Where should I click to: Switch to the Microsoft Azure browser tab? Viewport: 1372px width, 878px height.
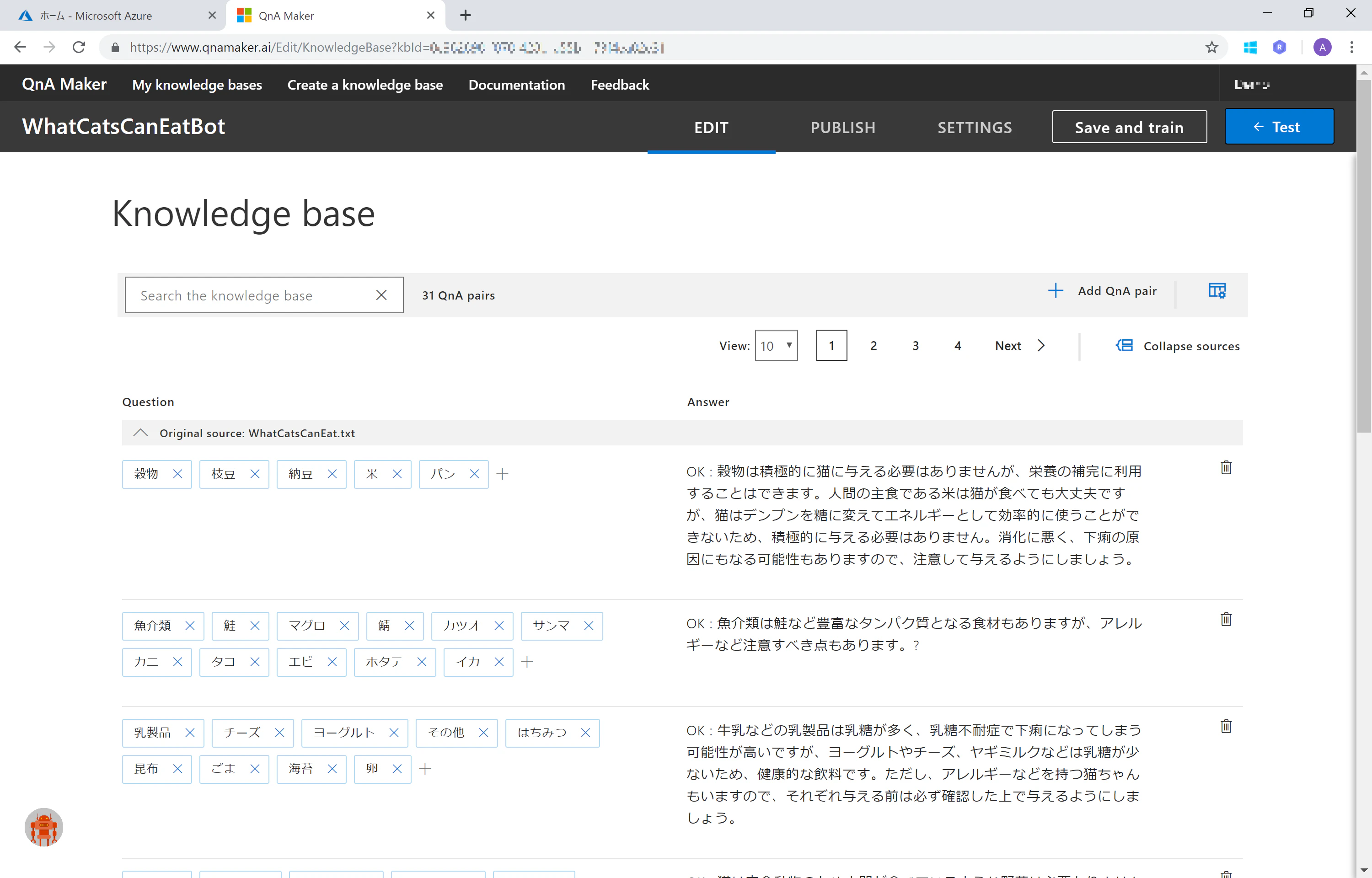click(x=113, y=16)
